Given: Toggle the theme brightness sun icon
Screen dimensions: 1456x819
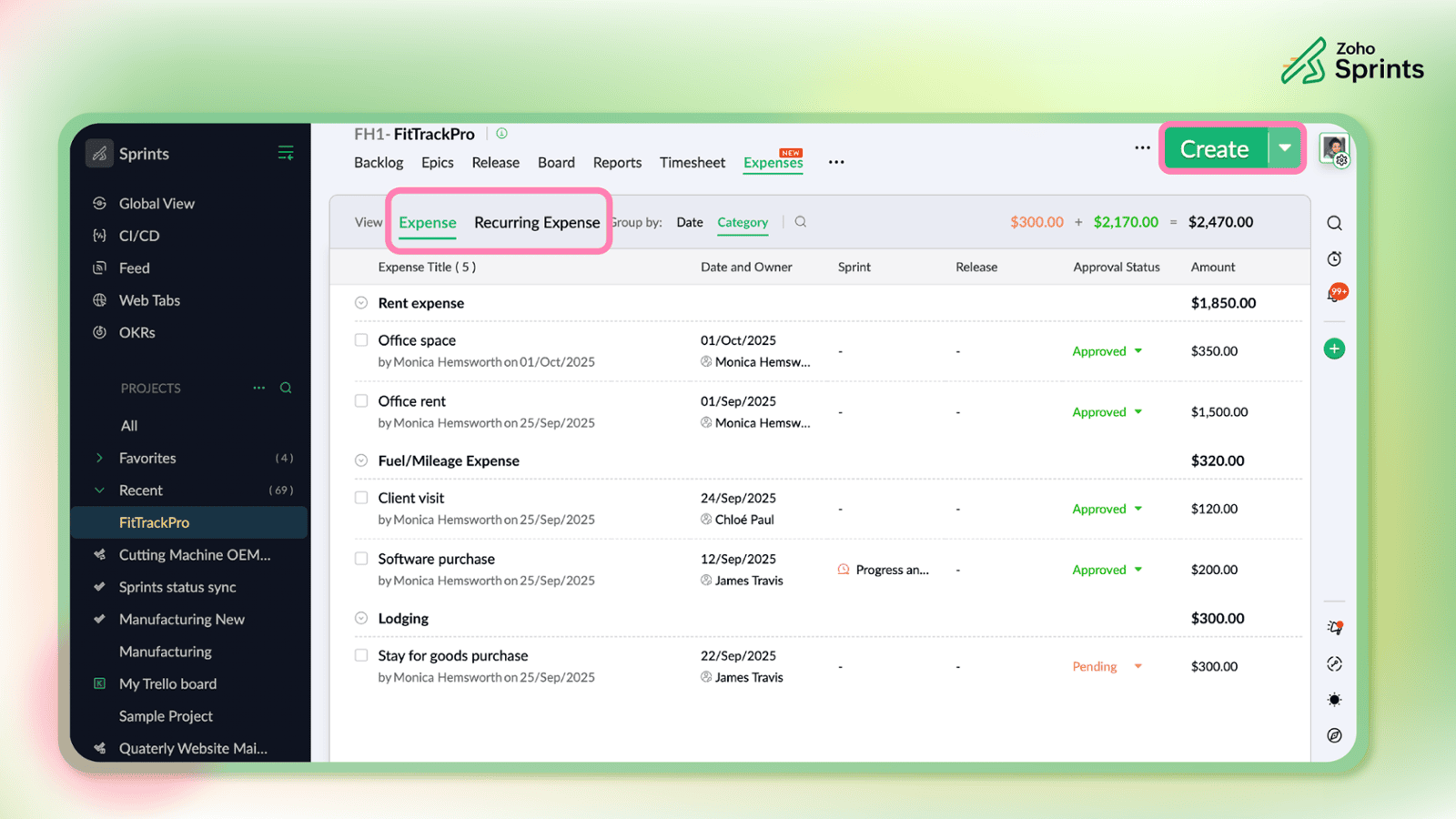Looking at the screenshot, I should point(1334,700).
